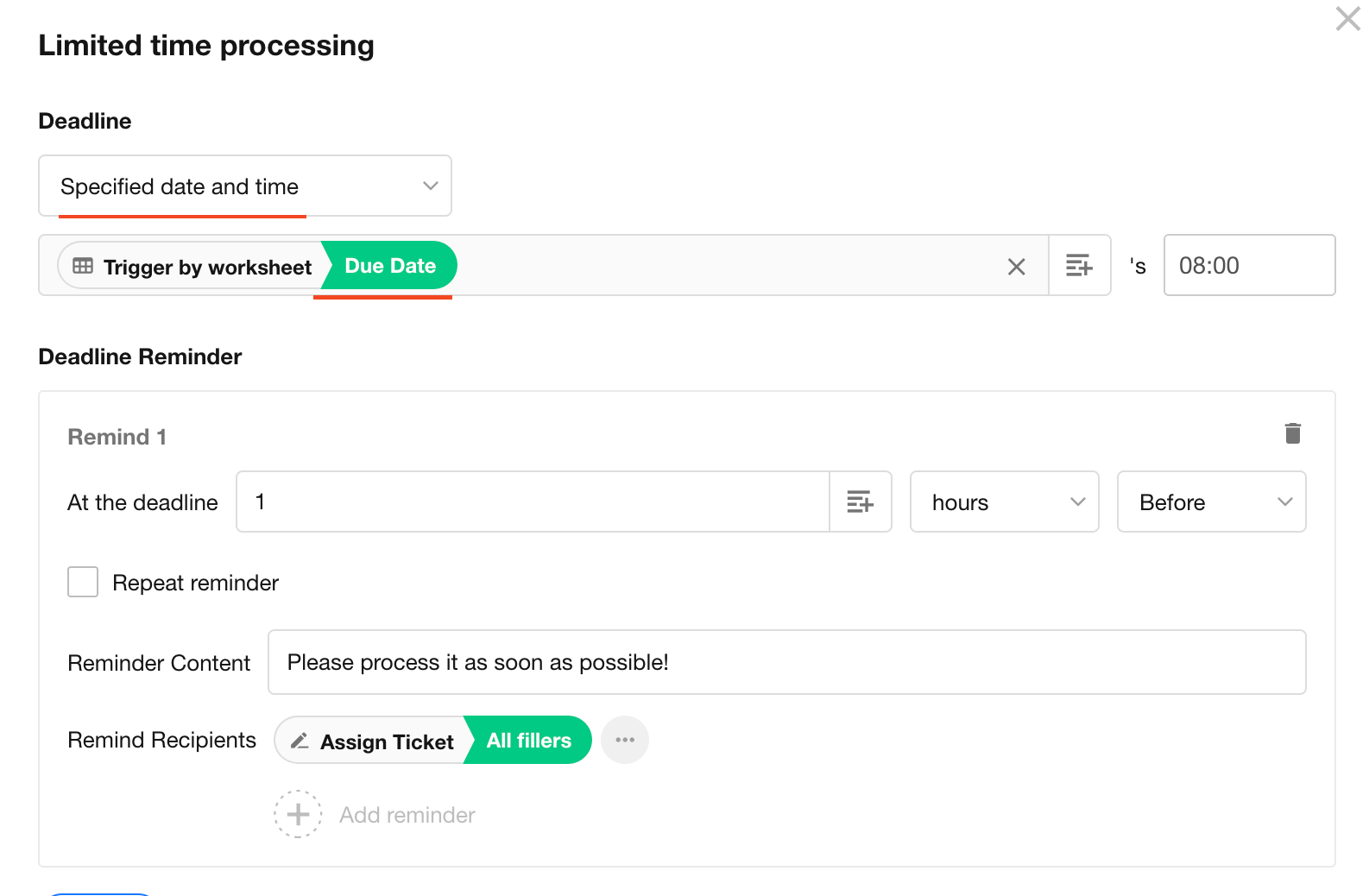Click the Reminder Content text field
This screenshot has height=896, width=1369.
tap(785, 663)
